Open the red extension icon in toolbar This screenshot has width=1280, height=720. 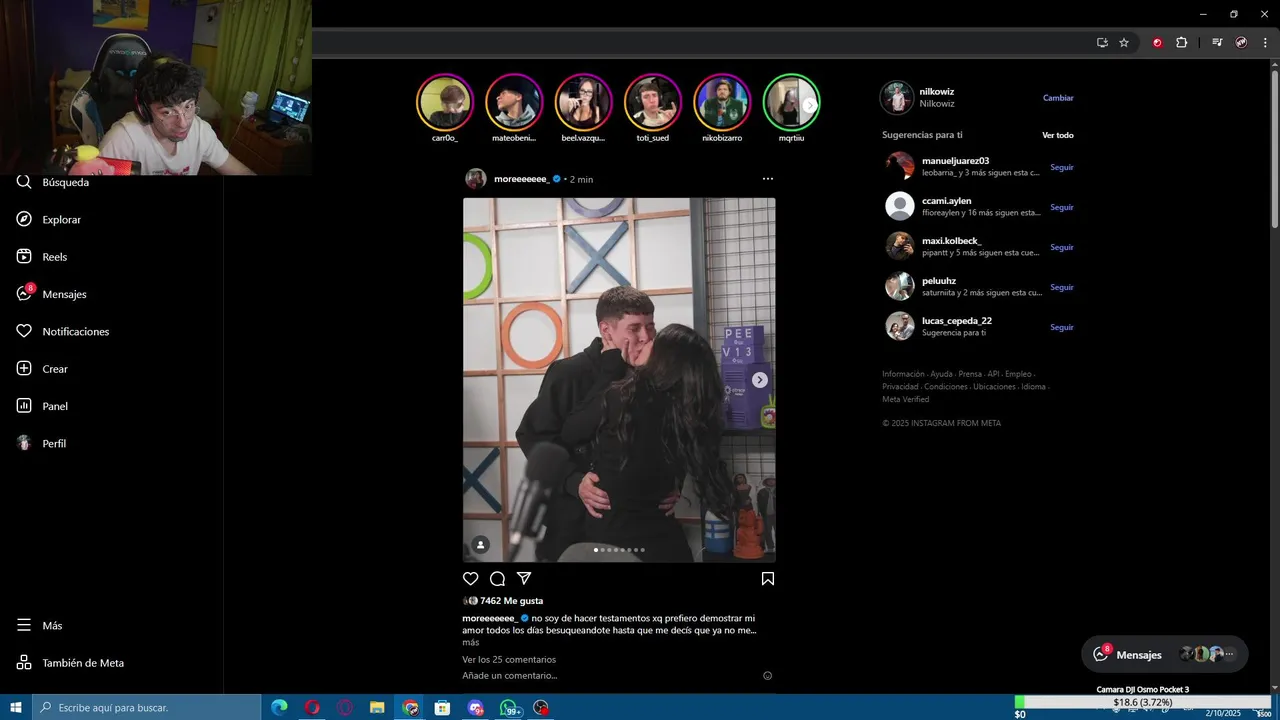1158,43
